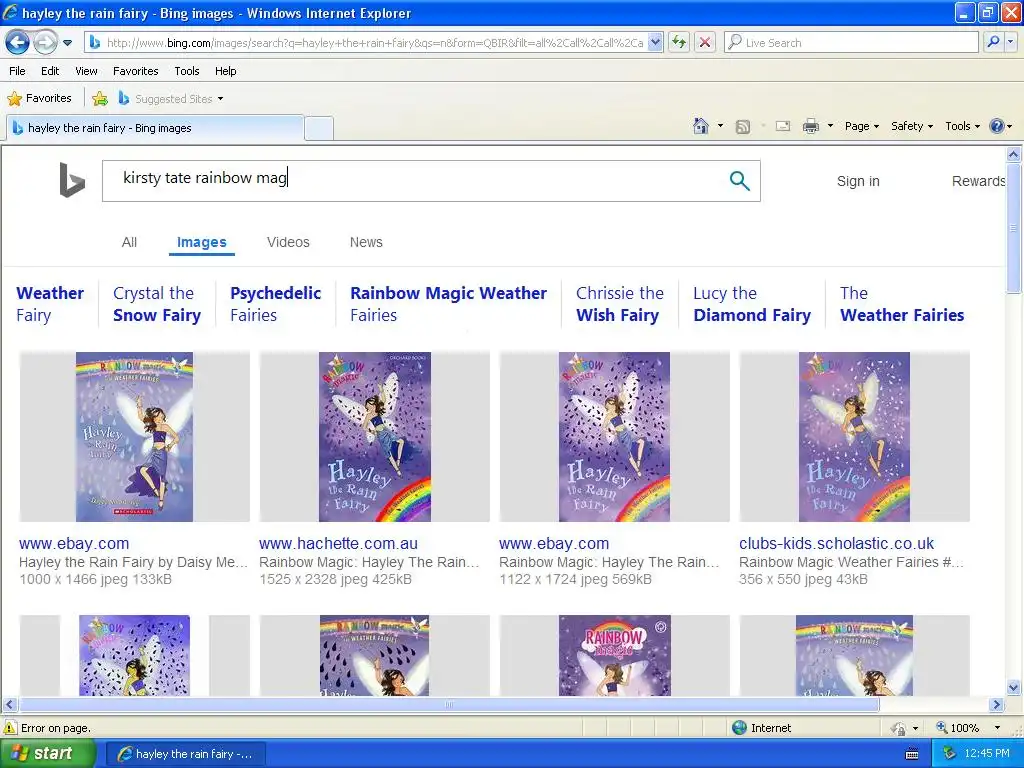Open the Tools command bar menu

click(962, 126)
